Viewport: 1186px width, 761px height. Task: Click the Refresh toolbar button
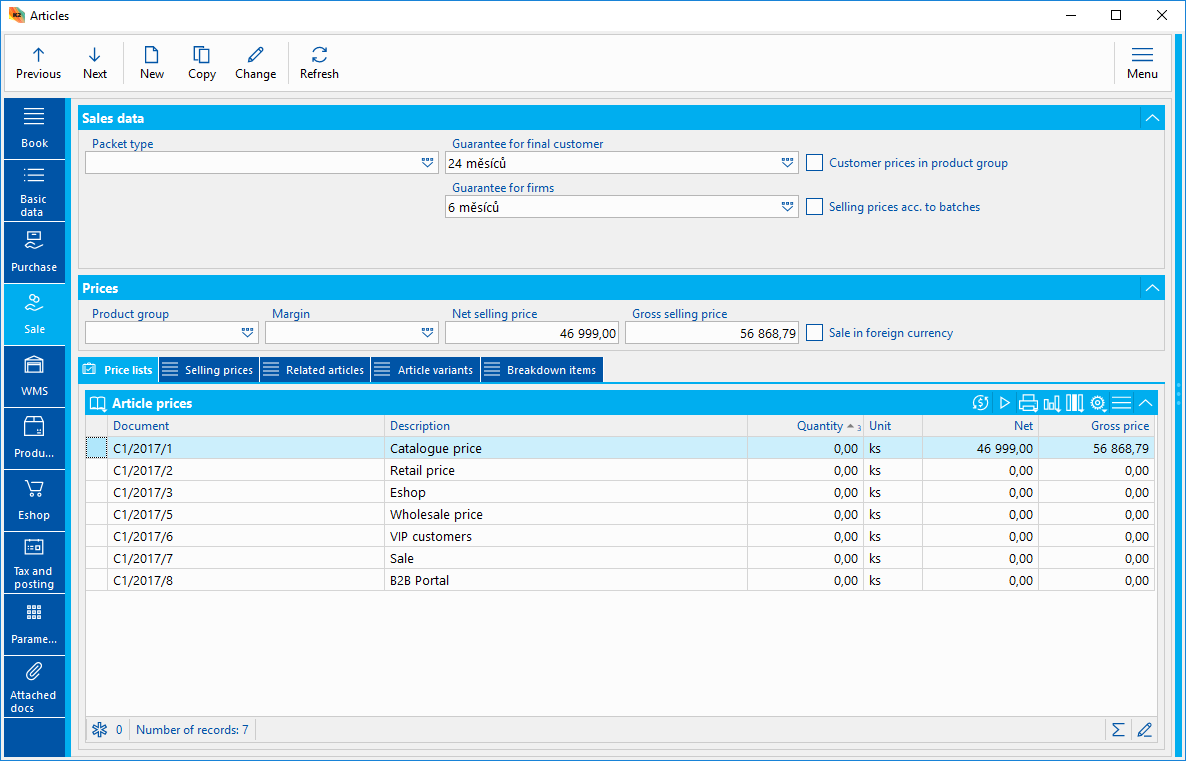[319, 63]
